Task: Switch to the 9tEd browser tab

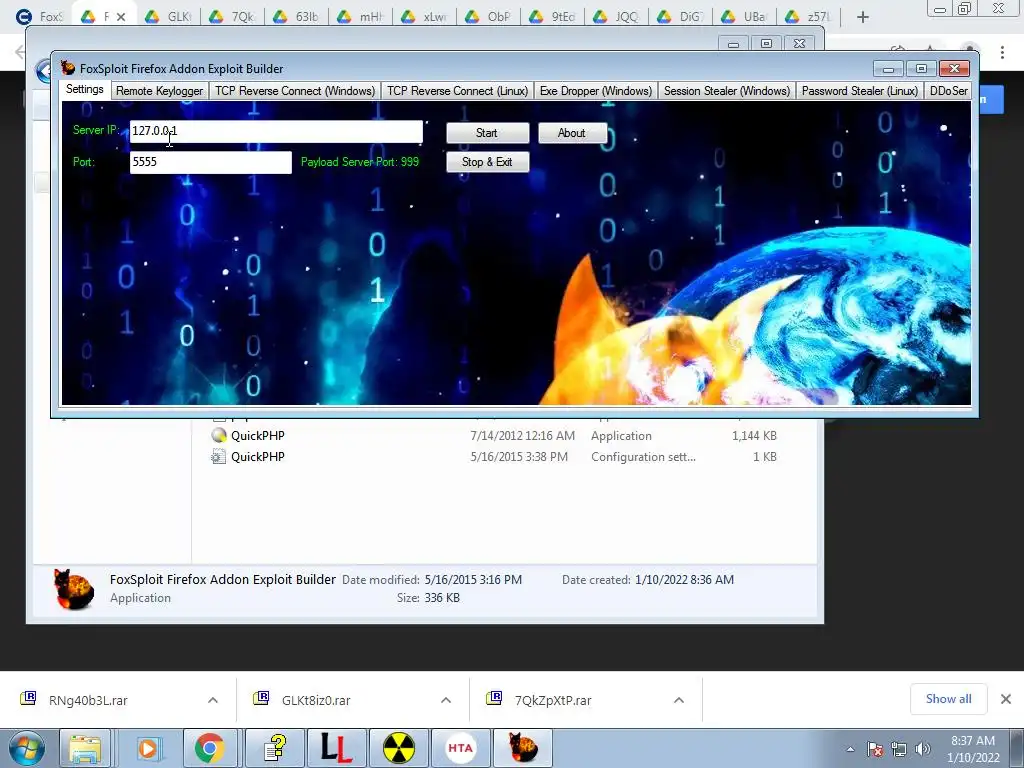Action: 552,17
